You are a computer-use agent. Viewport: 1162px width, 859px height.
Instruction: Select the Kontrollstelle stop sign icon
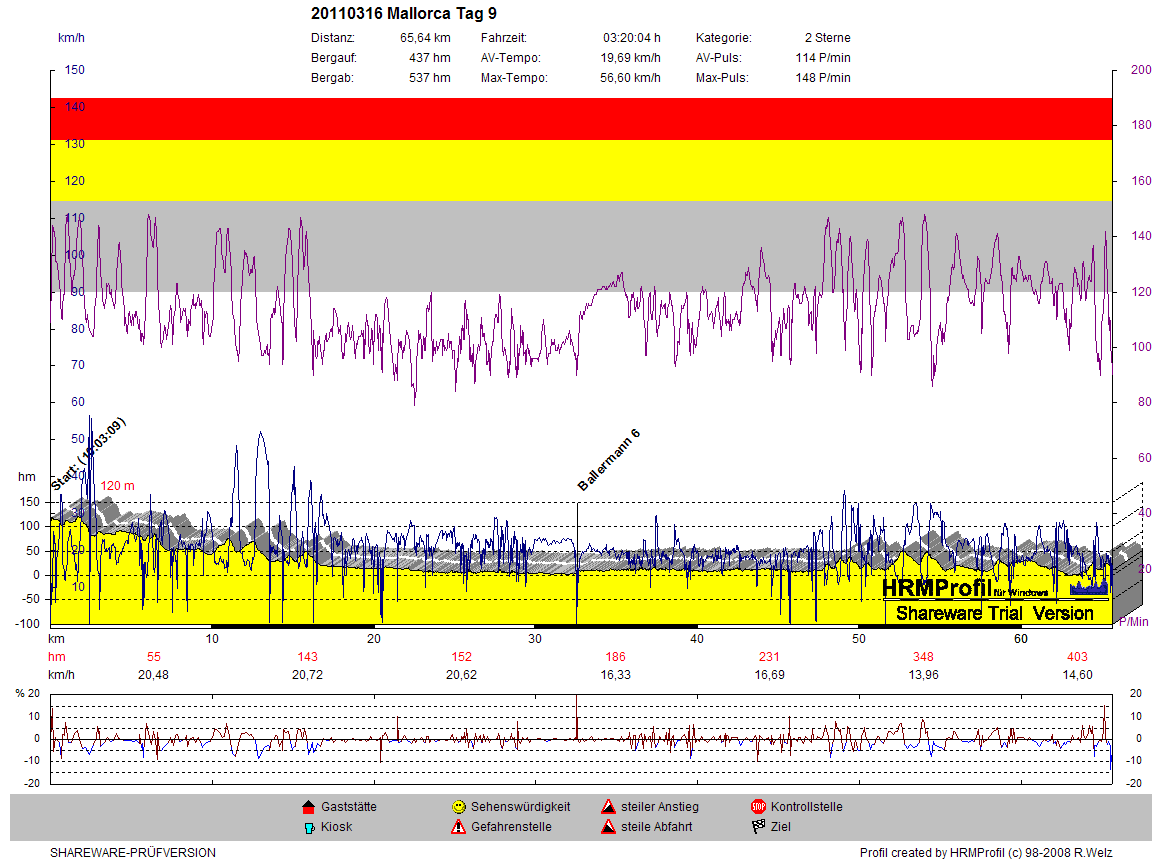click(758, 807)
